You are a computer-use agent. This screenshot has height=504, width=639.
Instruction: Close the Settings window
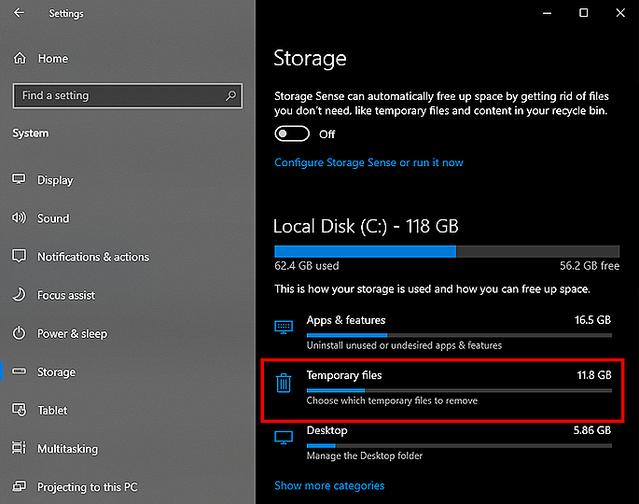[x=620, y=13]
